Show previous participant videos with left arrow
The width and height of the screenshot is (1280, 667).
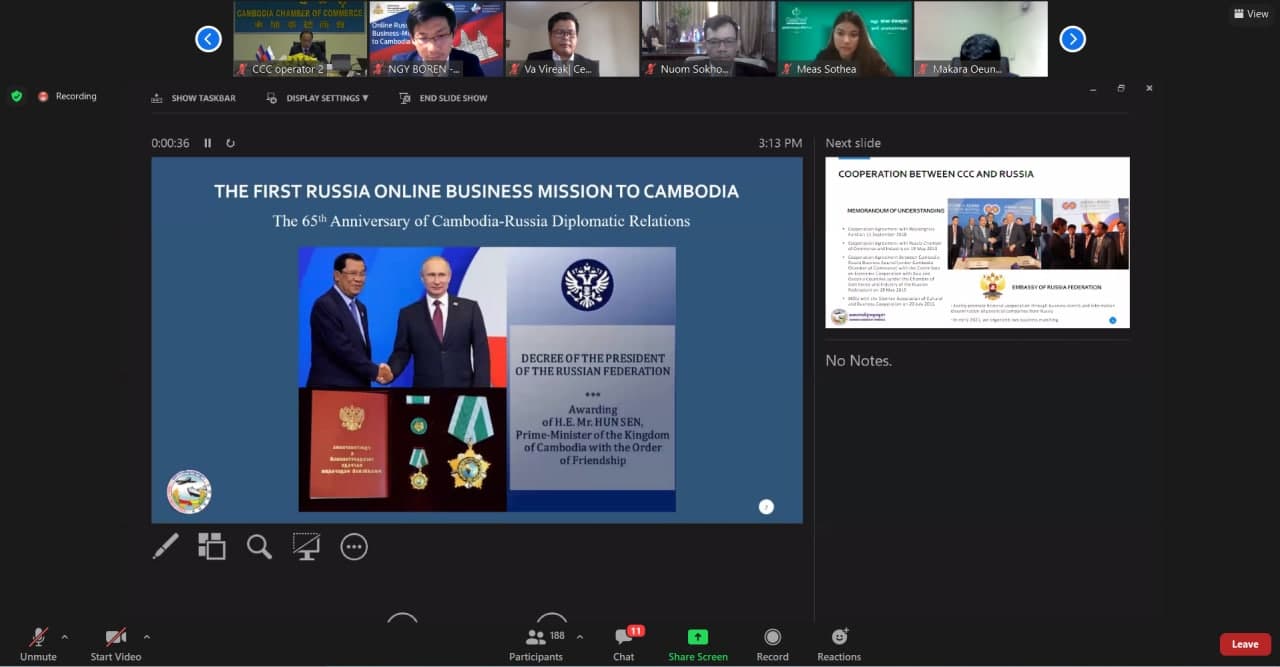pos(208,39)
